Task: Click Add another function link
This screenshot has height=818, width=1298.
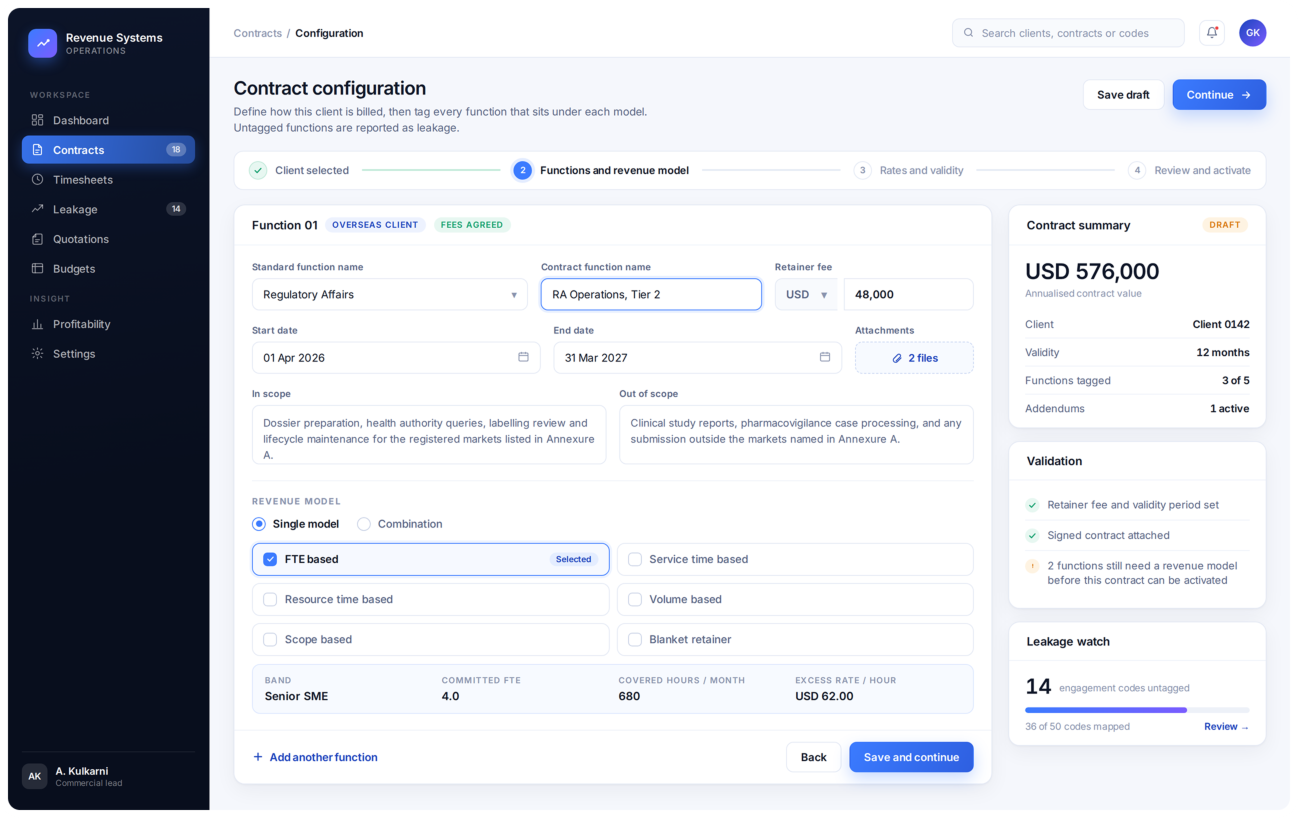Action: [315, 757]
